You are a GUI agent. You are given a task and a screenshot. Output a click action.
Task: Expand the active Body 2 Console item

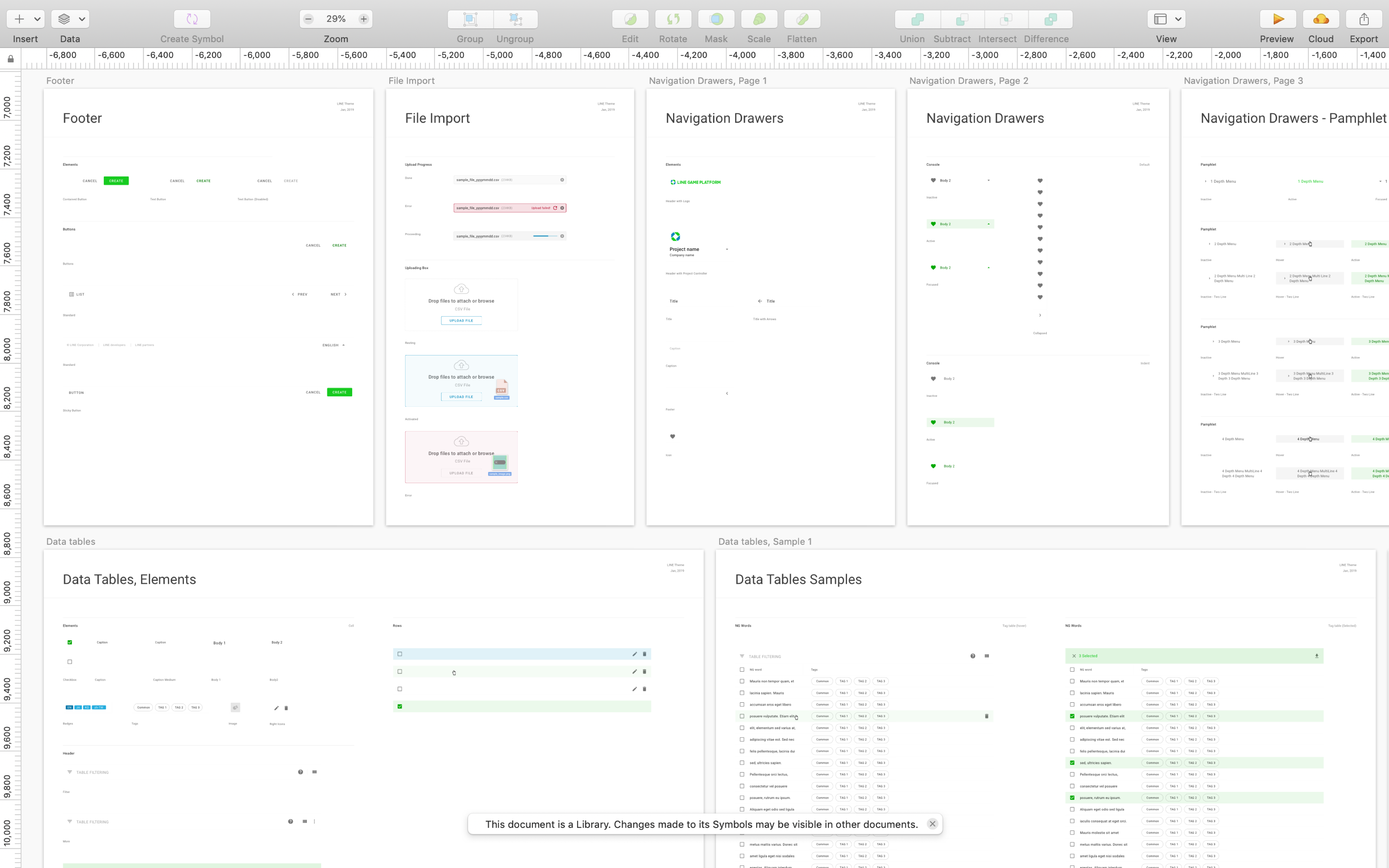[988, 224]
